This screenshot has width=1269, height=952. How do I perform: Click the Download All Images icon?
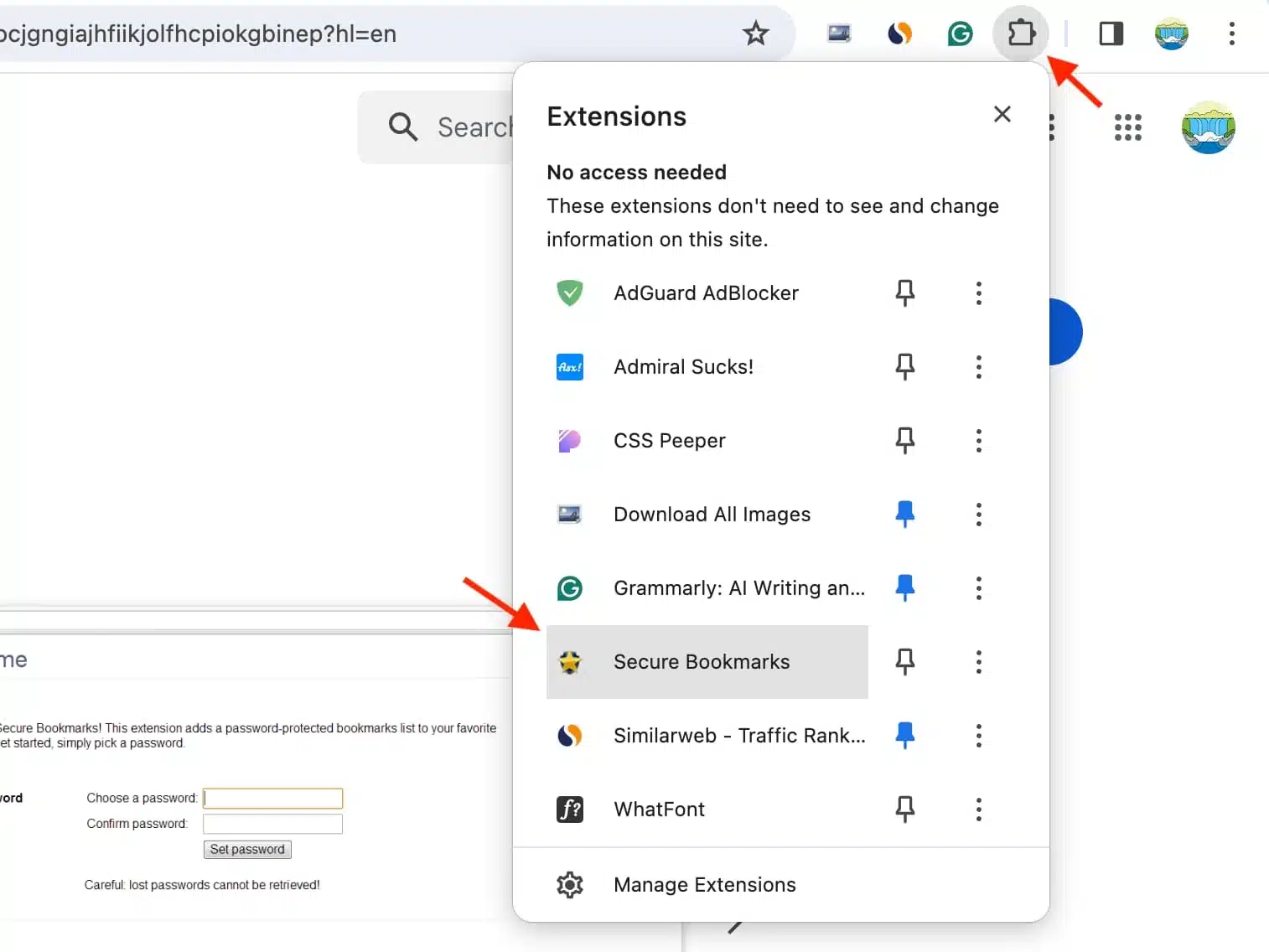coord(570,514)
